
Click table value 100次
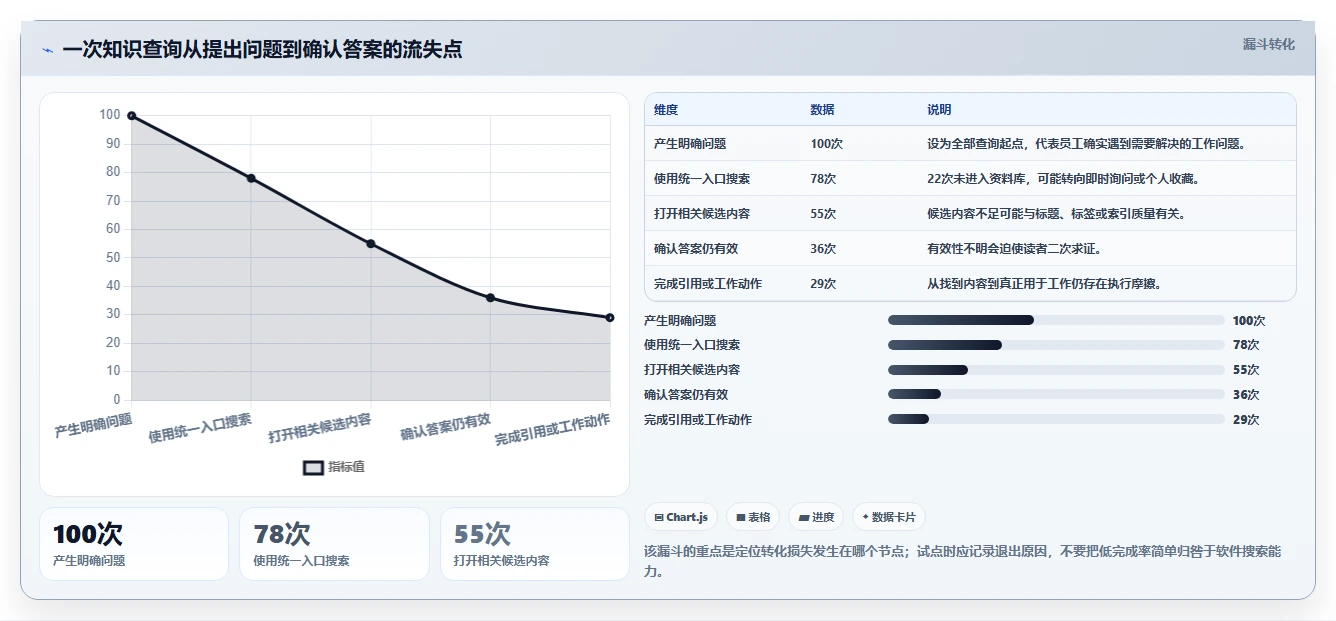click(x=827, y=144)
